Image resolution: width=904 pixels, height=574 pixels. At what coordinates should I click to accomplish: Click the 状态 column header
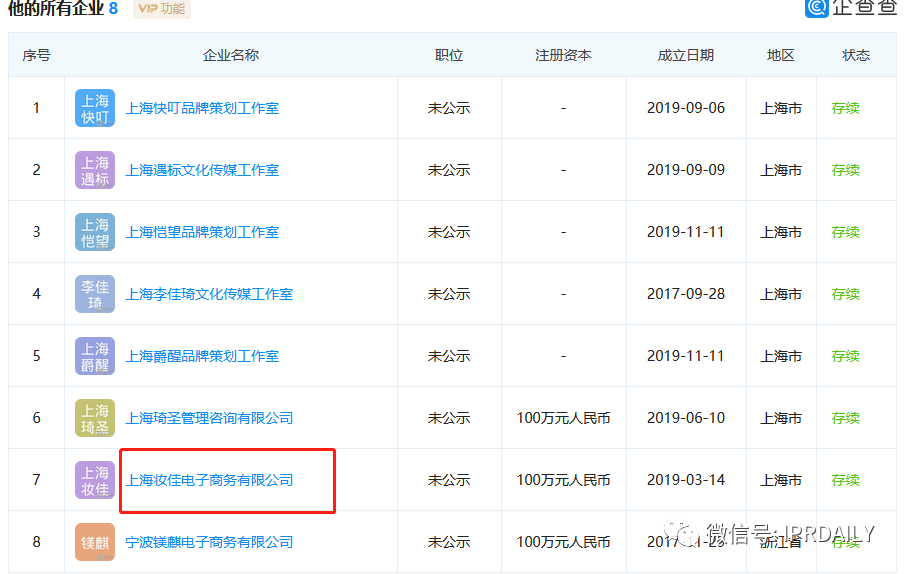click(856, 55)
